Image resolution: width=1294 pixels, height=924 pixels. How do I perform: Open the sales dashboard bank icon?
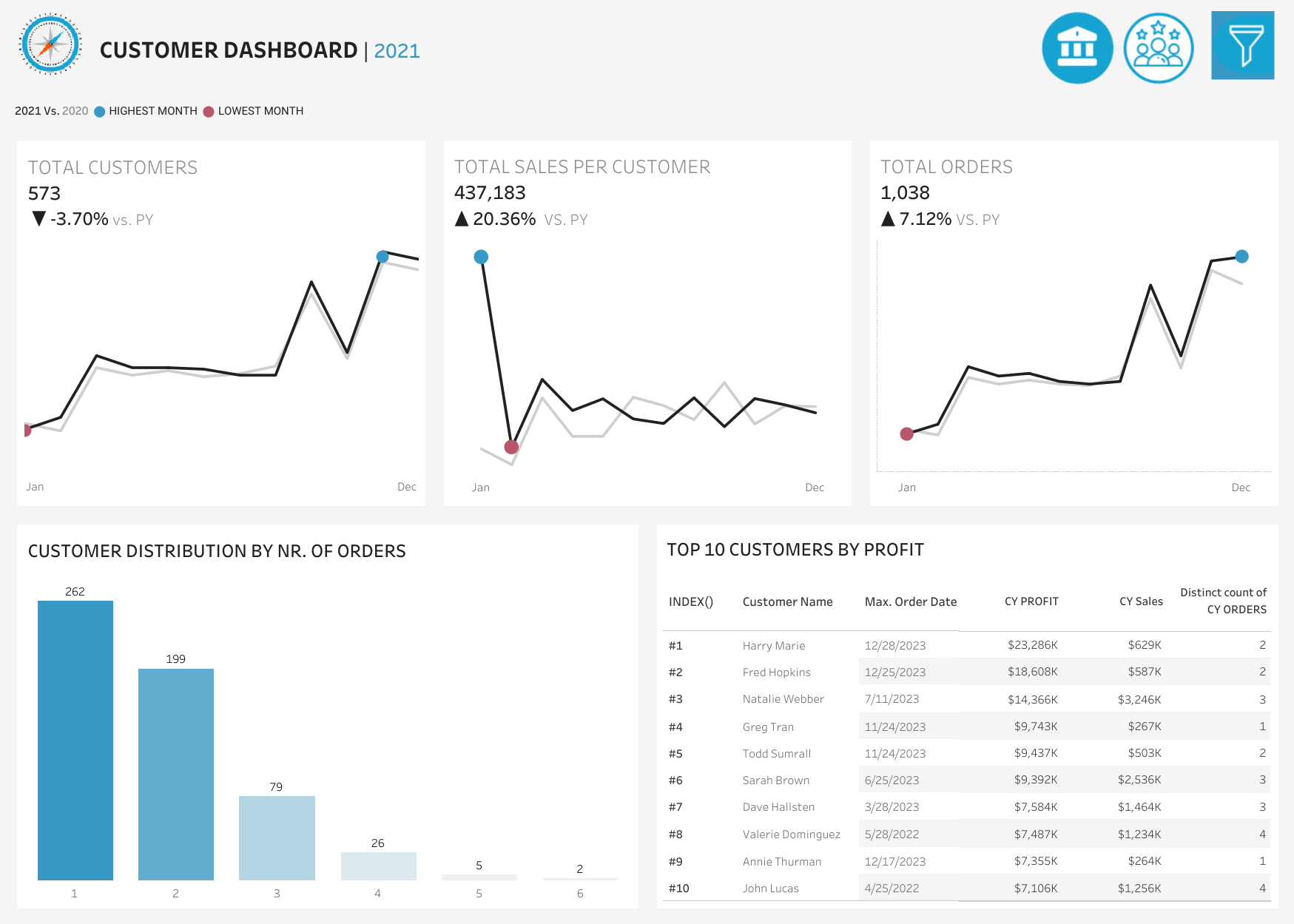pos(1077,48)
